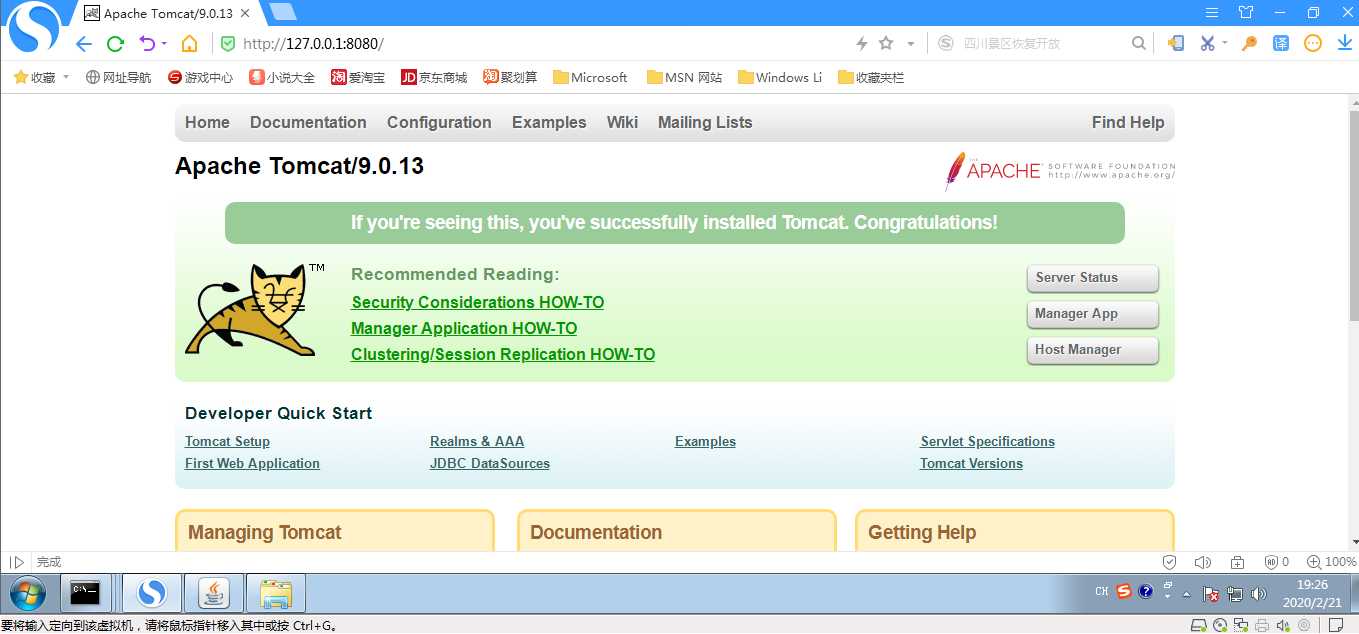This screenshot has height=634, width=1359.
Task: Open the 收藏夹栏 bookmark folder
Action: [x=871, y=77]
